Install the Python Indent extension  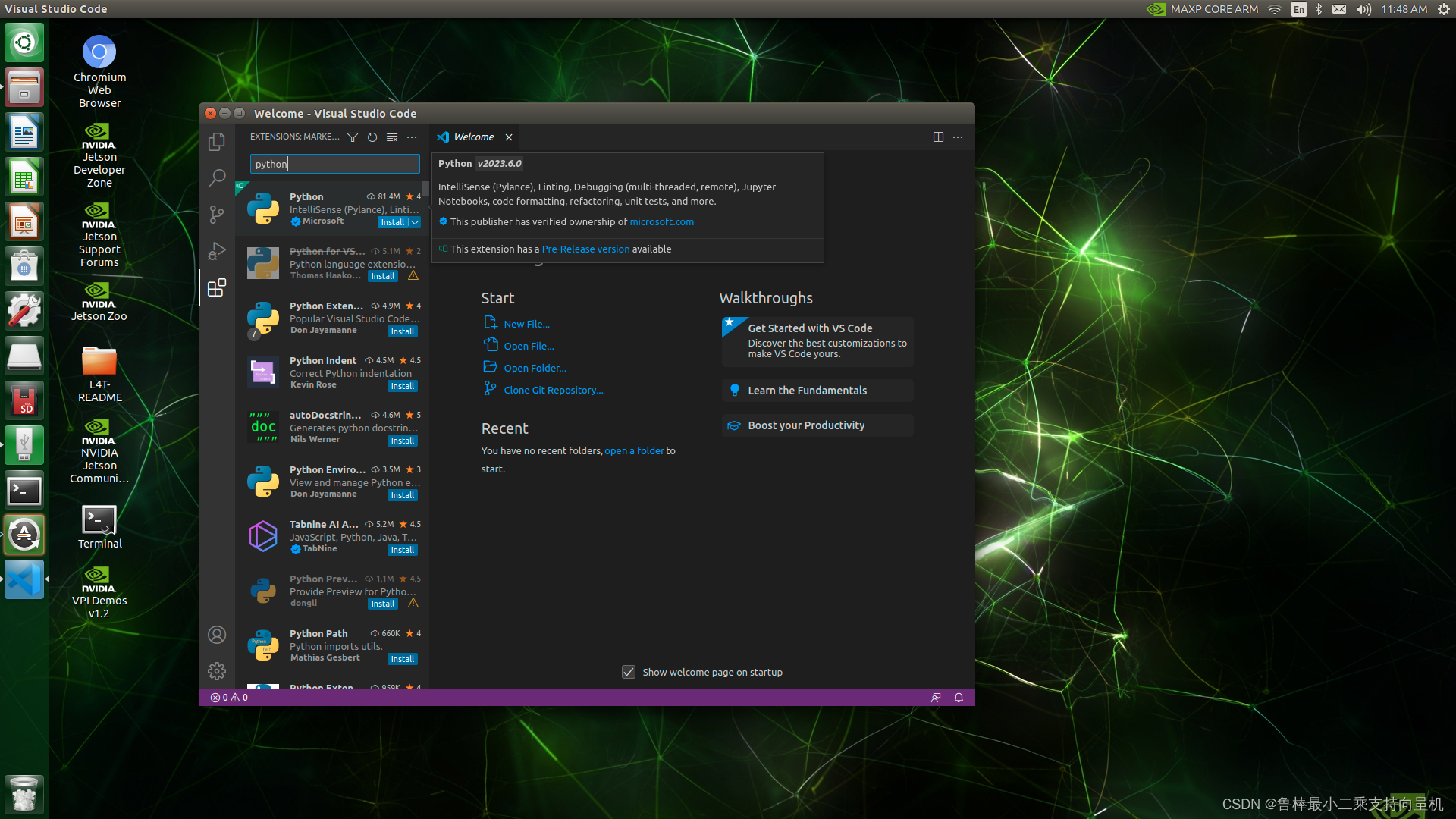(403, 386)
